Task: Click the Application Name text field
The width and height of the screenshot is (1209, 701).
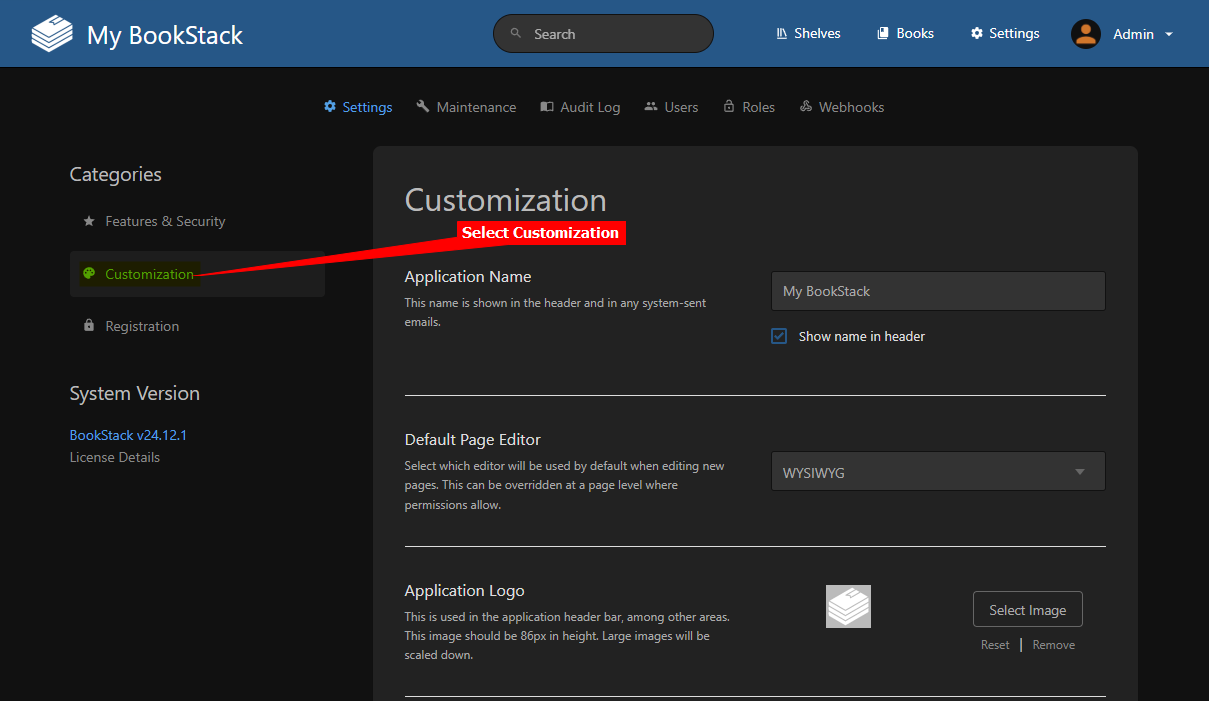Action: tap(937, 291)
